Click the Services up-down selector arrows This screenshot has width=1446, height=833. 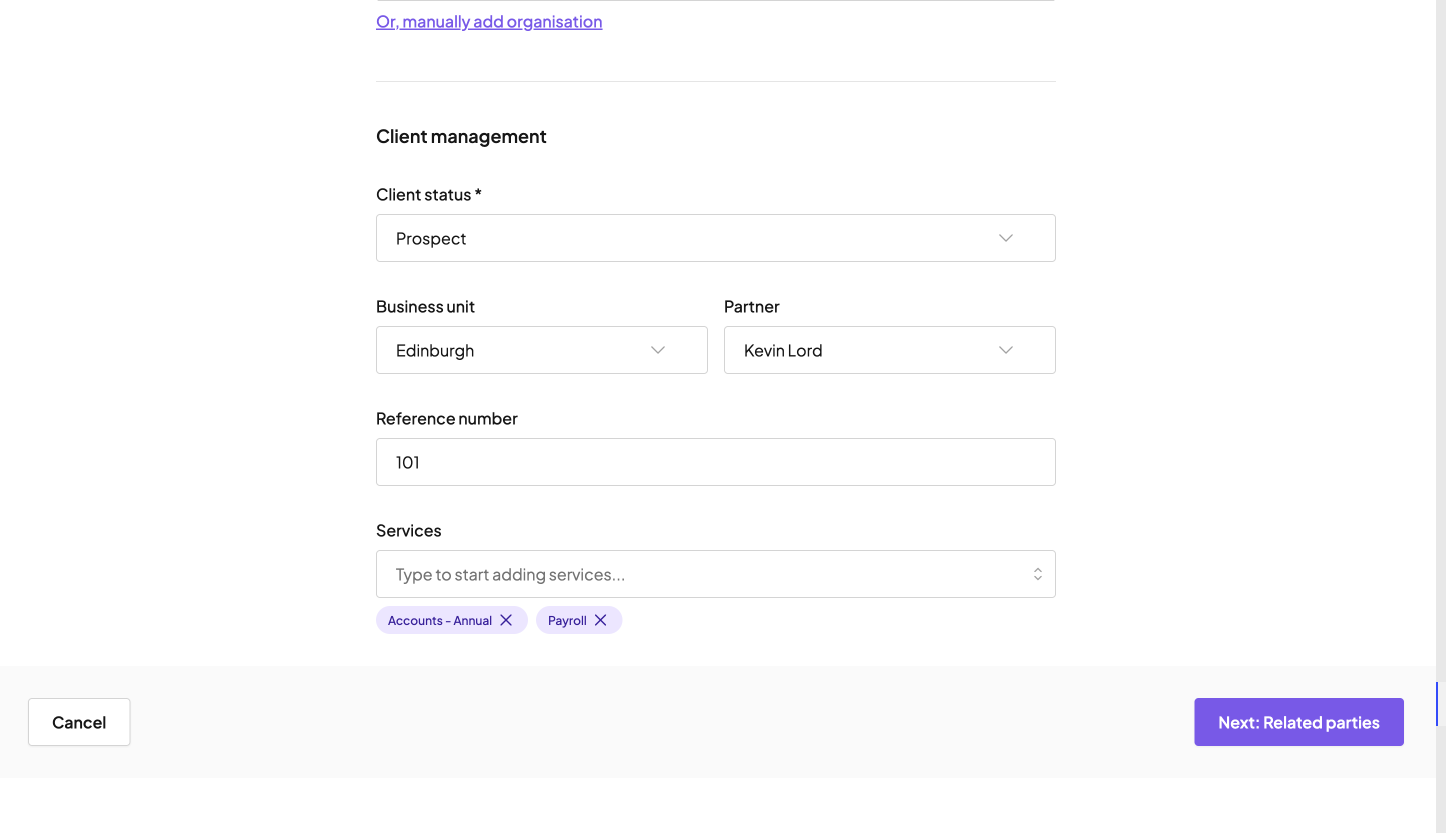click(1037, 574)
